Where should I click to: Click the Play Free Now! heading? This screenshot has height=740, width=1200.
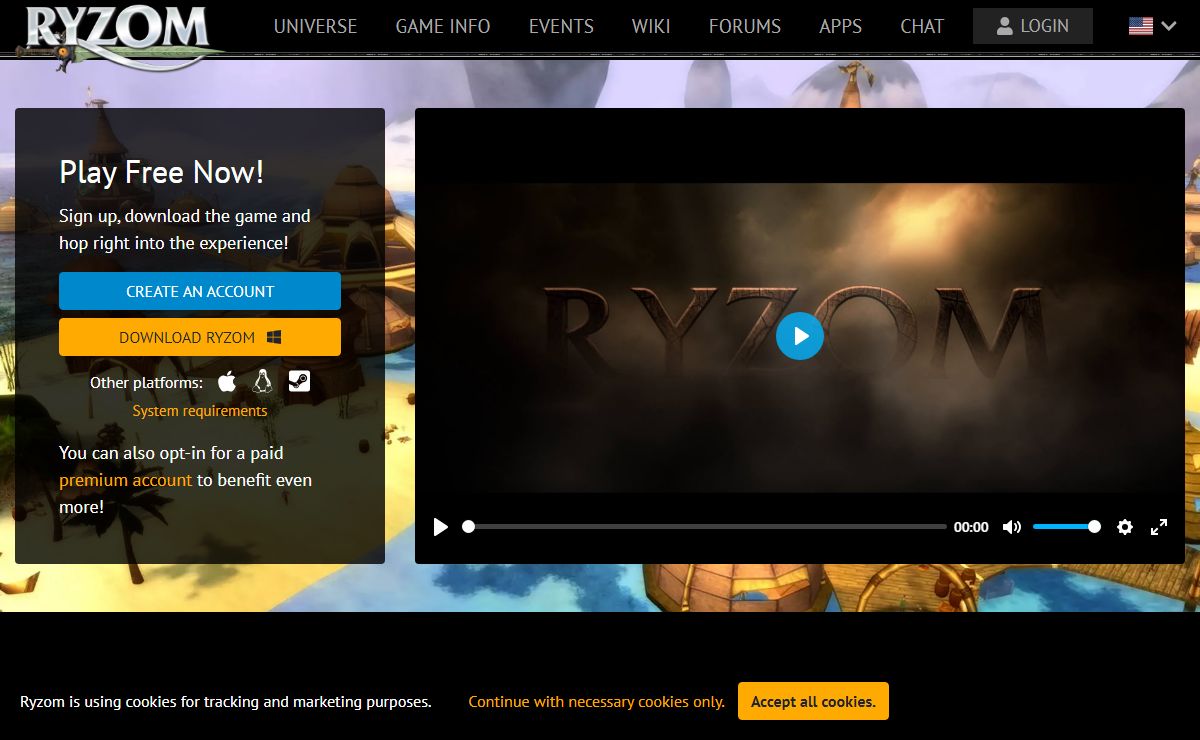click(x=162, y=172)
